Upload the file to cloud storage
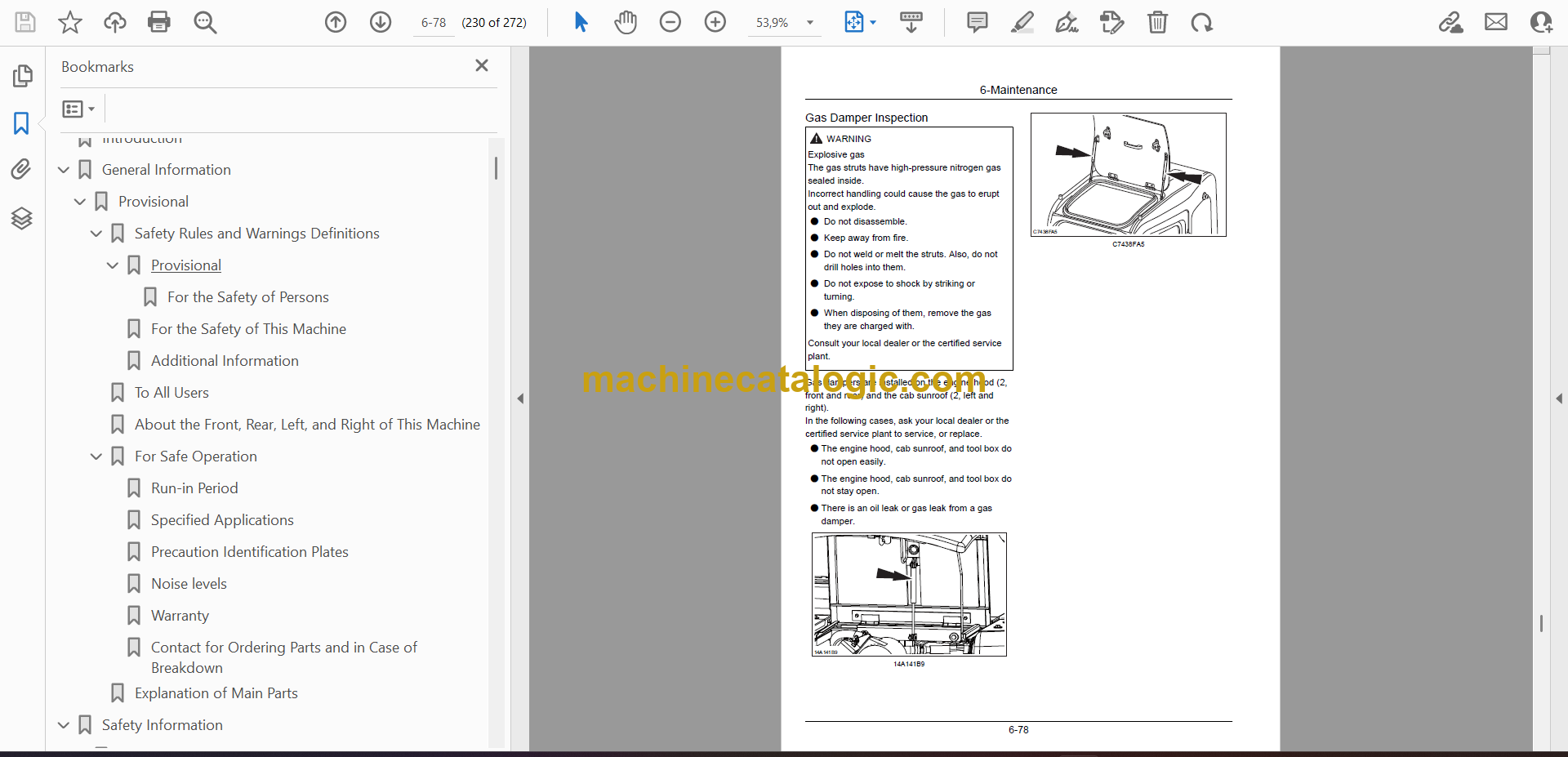Image resolution: width=1568 pixels, height=757 pixels. click(115, 22)
